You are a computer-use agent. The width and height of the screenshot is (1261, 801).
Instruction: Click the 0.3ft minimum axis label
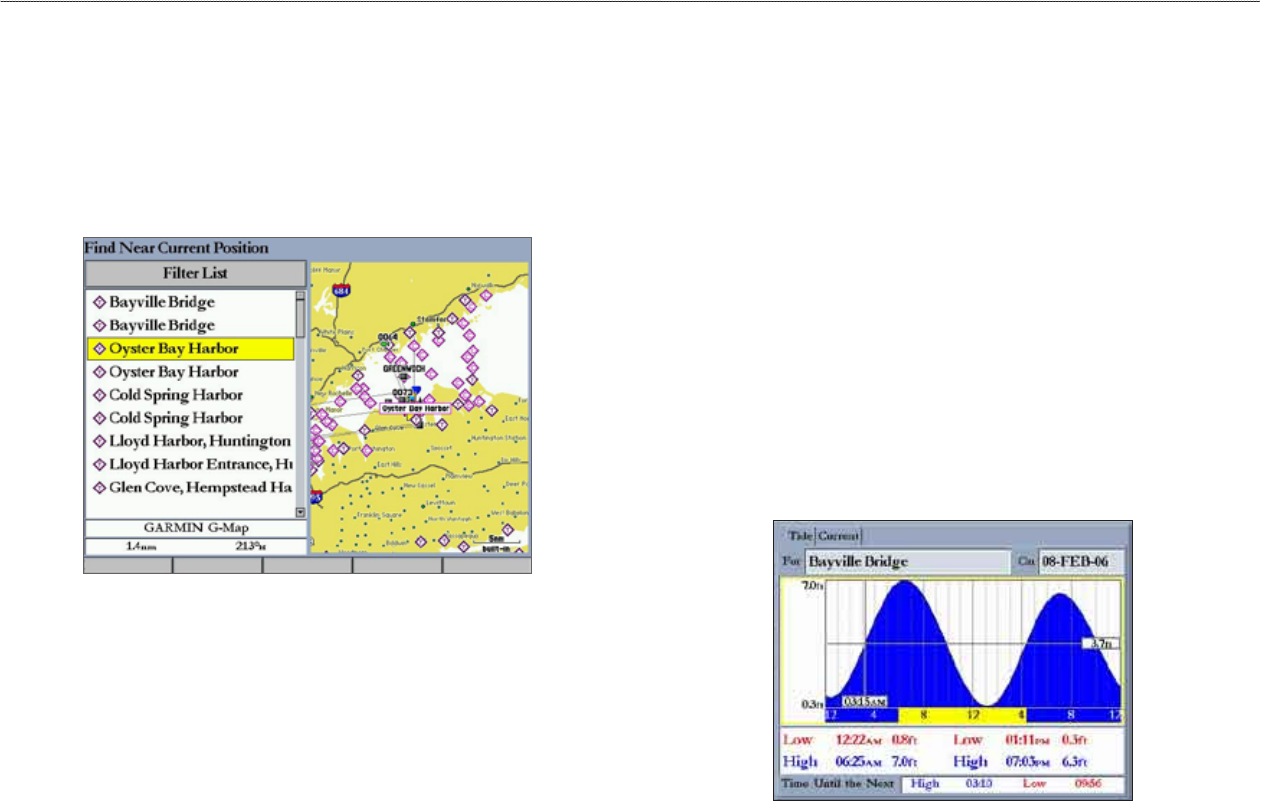tap(811, 704)
